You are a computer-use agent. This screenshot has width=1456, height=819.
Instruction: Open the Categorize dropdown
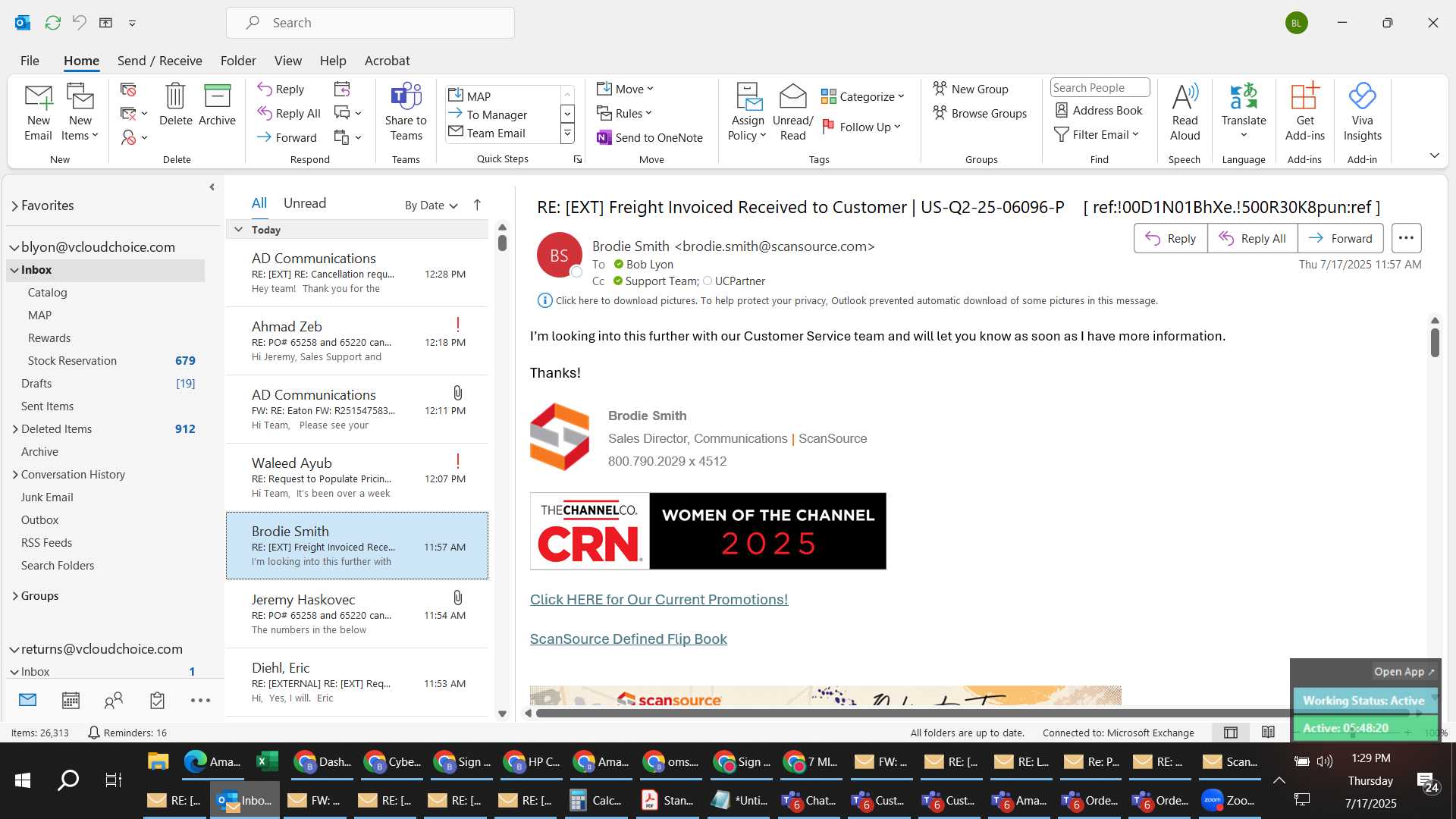863,96
